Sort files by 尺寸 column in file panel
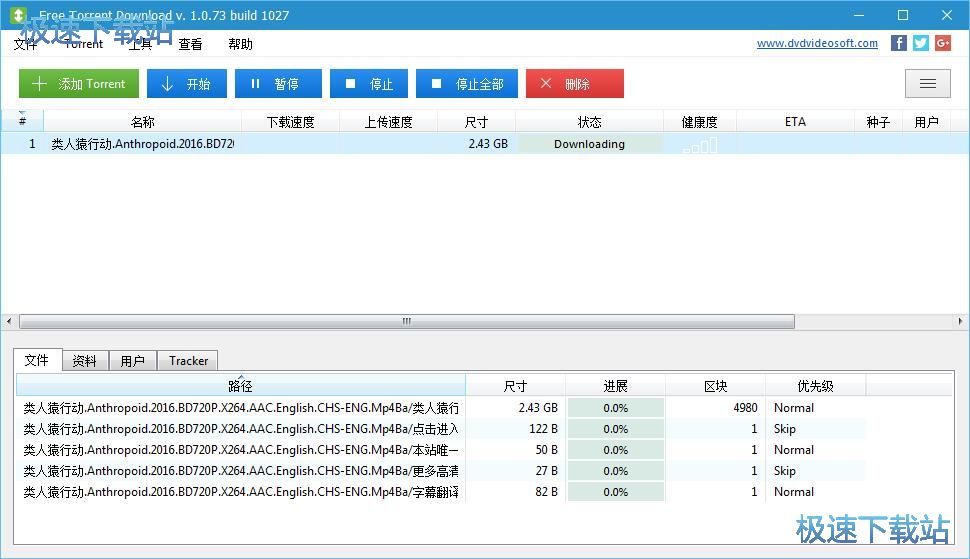The width and height of the screenshot is (970, 559). pos(515,386)
